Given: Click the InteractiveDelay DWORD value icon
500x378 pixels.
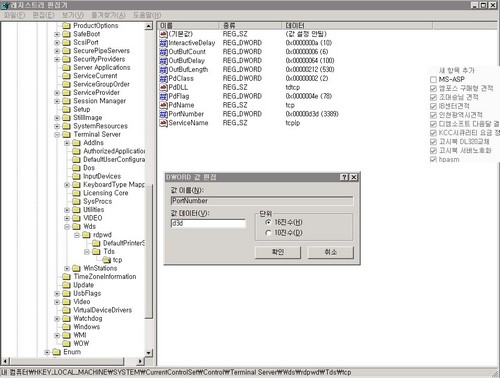Looking at the screenshot, I should coord(163,43).
